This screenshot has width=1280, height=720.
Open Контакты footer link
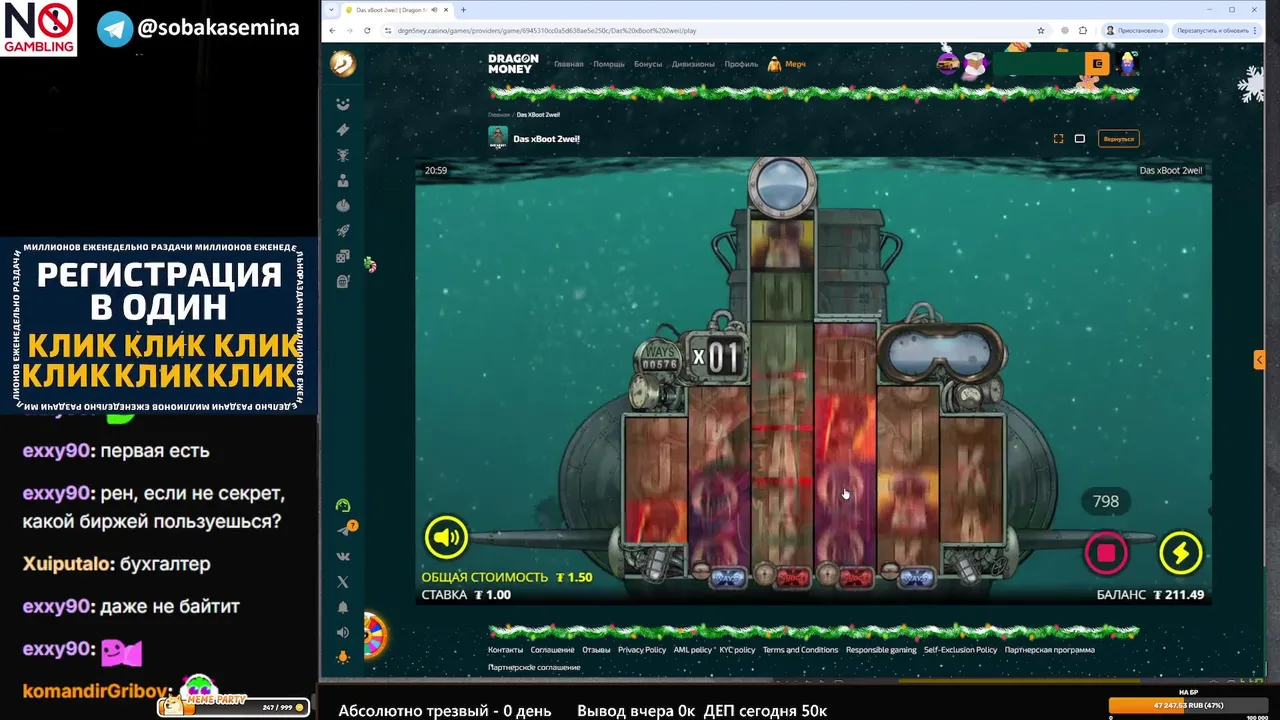click(x=505, y=650)
